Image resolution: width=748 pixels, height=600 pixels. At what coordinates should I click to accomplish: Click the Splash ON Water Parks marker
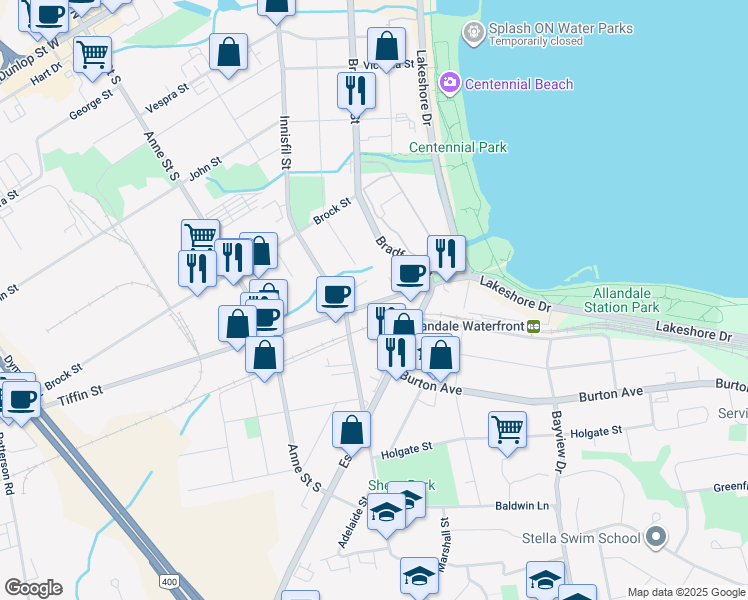coord(472,35)
